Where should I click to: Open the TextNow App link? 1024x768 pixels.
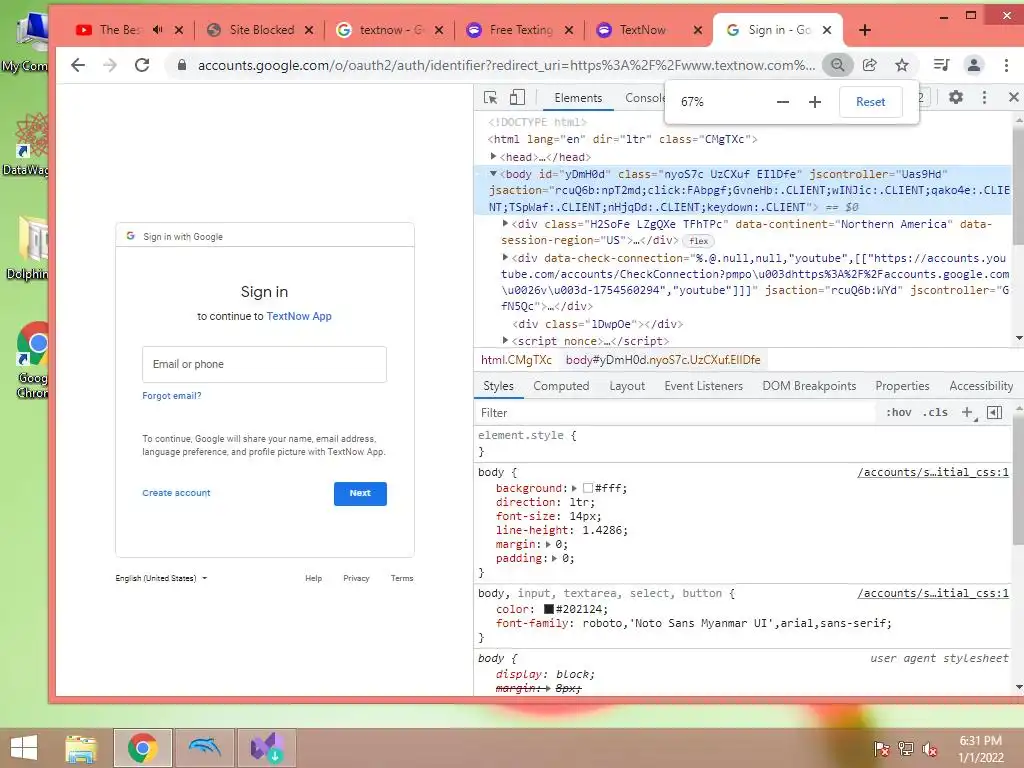[x=299, y=316]
